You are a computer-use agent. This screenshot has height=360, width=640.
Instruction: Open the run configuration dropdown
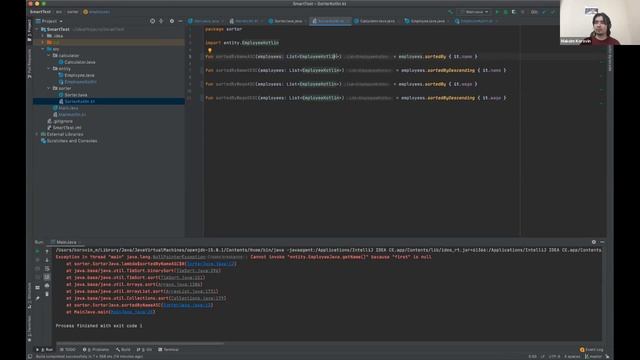click(x=474, y=12)
